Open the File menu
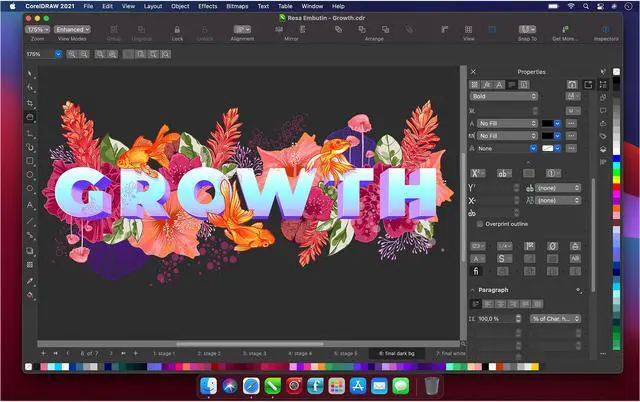Image resolution: width=640 pixels, height=402 pixels. (88, 6)
